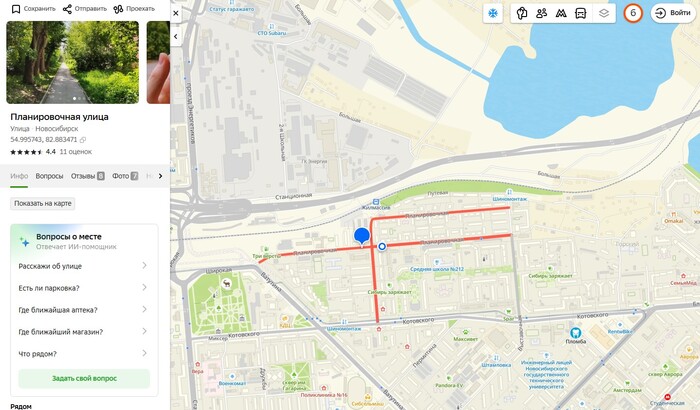Click the Показать на карте button
Viewport: 700px width, 410px height.
[42, 203]
